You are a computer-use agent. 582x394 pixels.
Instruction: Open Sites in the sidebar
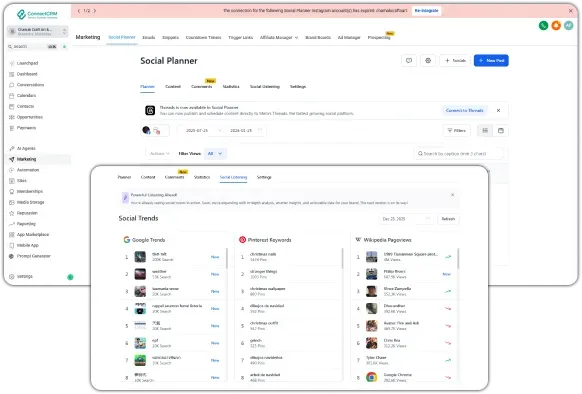[22, 180]
